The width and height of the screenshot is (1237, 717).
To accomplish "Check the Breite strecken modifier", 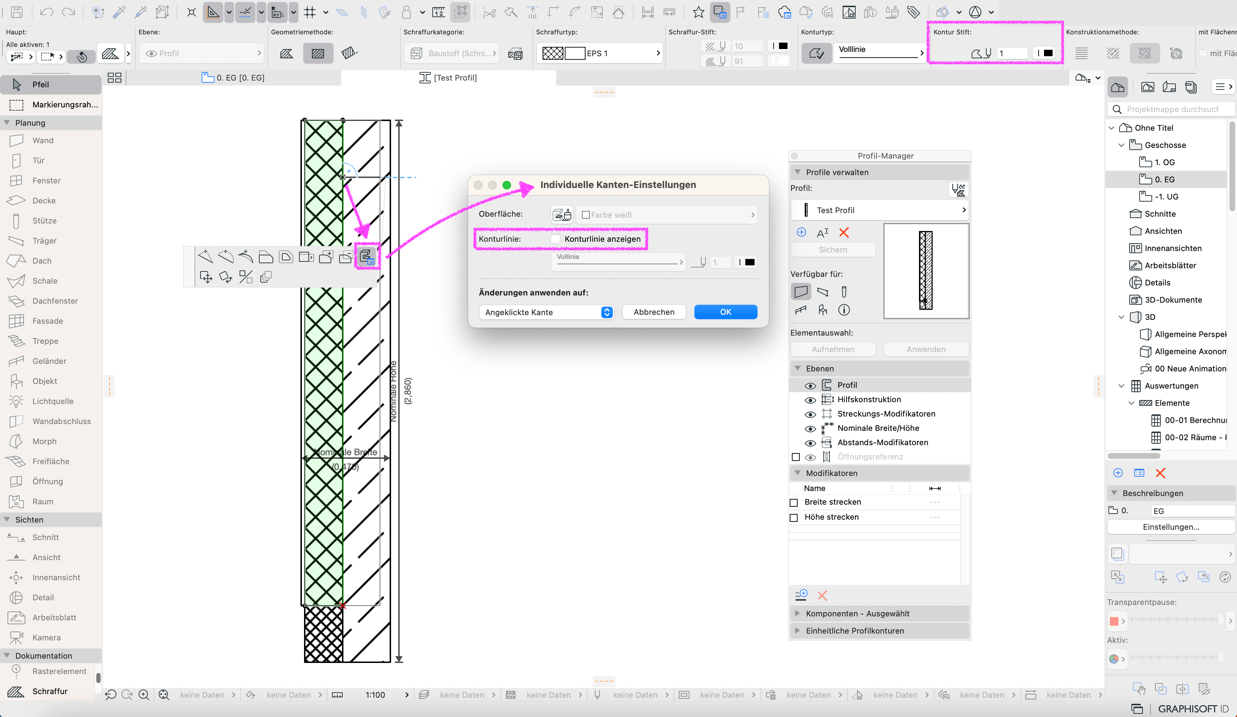I will pyautogui.click(x=794, y=503).
